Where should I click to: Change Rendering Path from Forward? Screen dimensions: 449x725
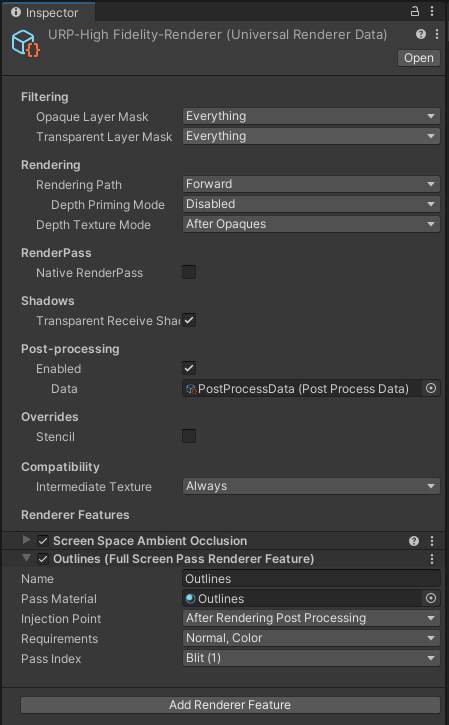click(311, 184)
